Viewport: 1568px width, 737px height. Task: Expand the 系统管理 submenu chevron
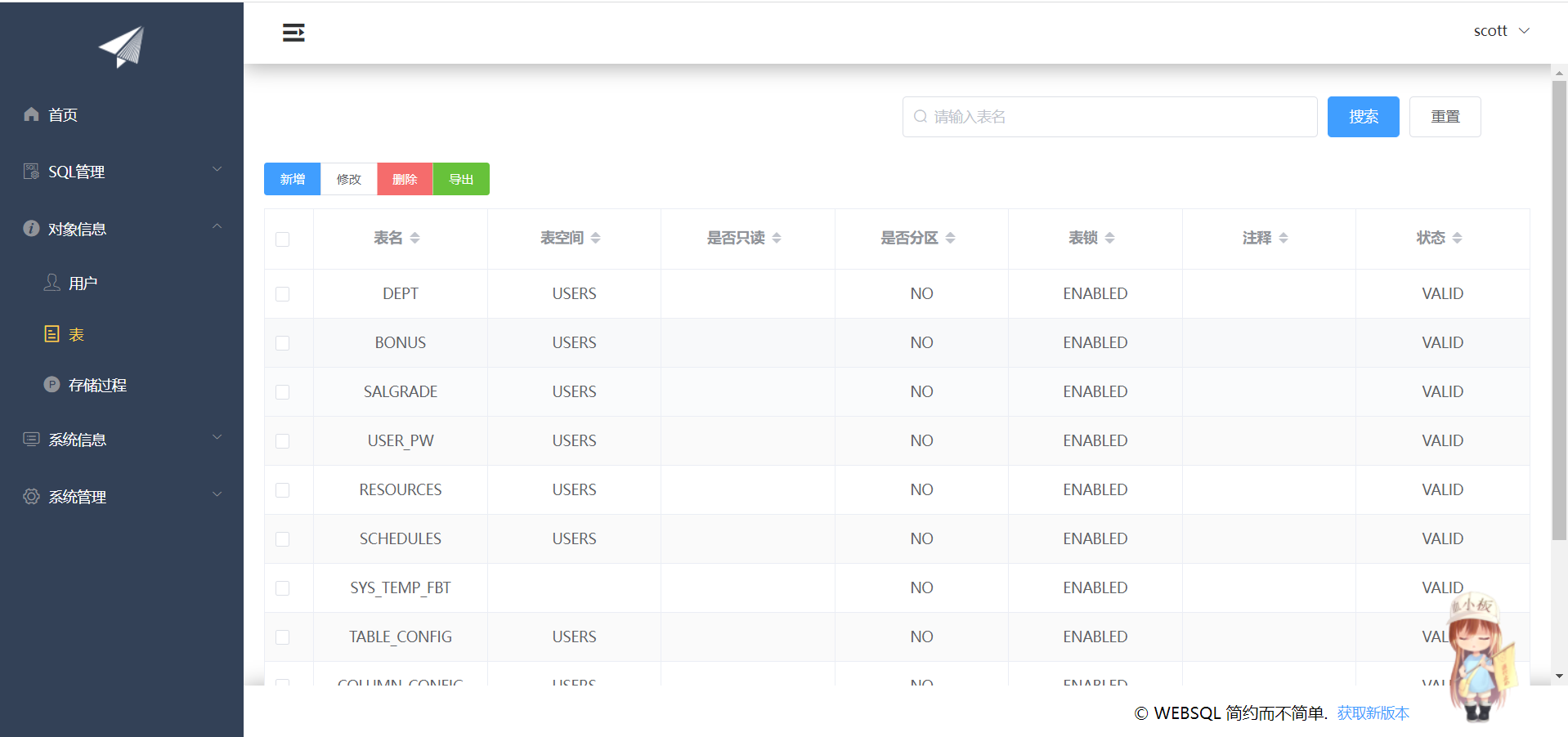(x=217, y=494)
